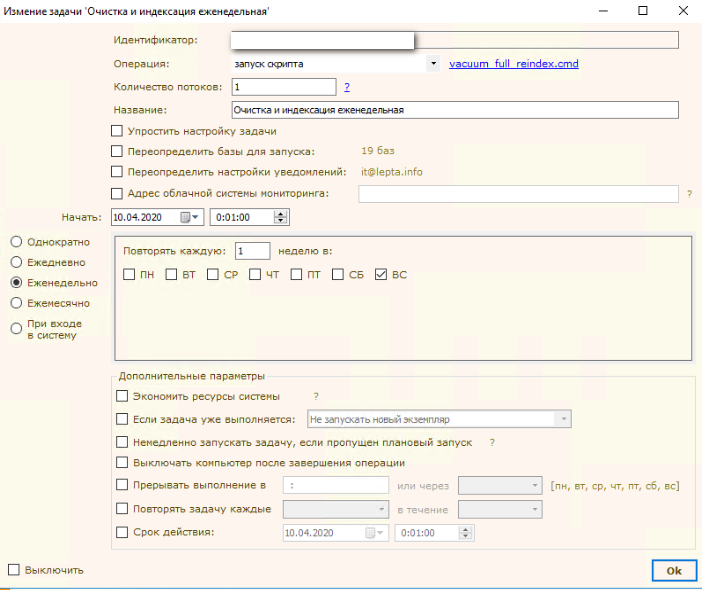This screenshot has height=590, width=702.
Task: Maximize the task edit window
Action: pyautogui.click(x=642, y=11)
